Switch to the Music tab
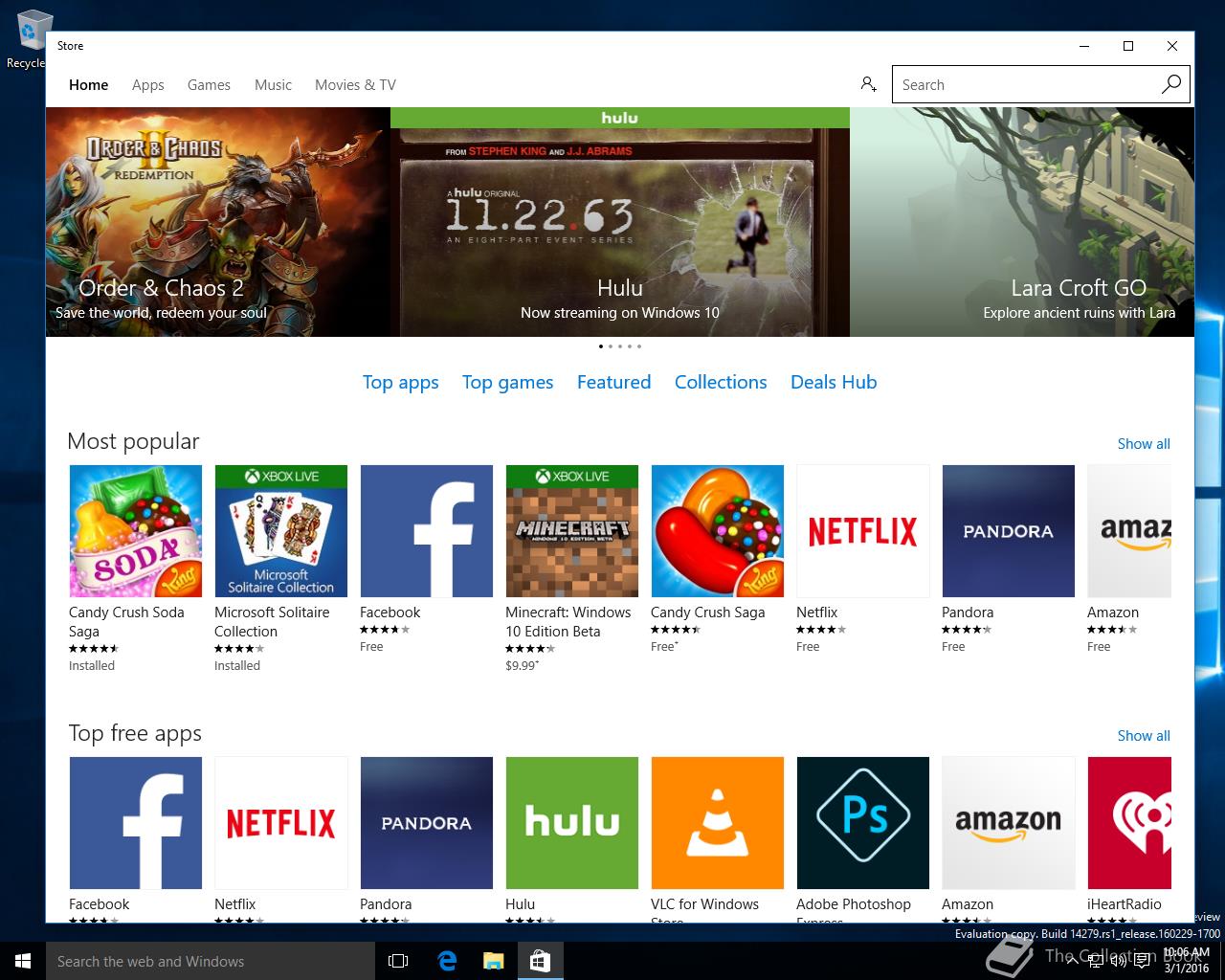Screen dimensions: 1225x980 point(273,85)
